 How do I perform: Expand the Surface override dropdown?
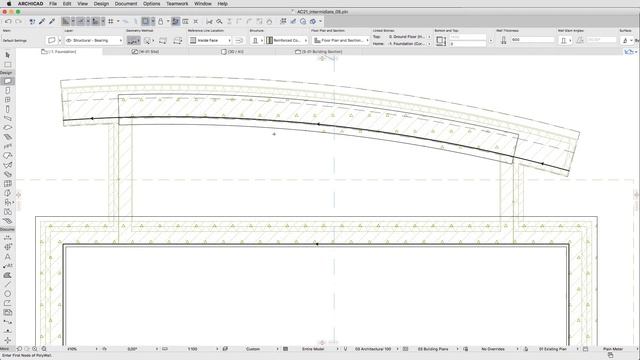click(627, 40)
